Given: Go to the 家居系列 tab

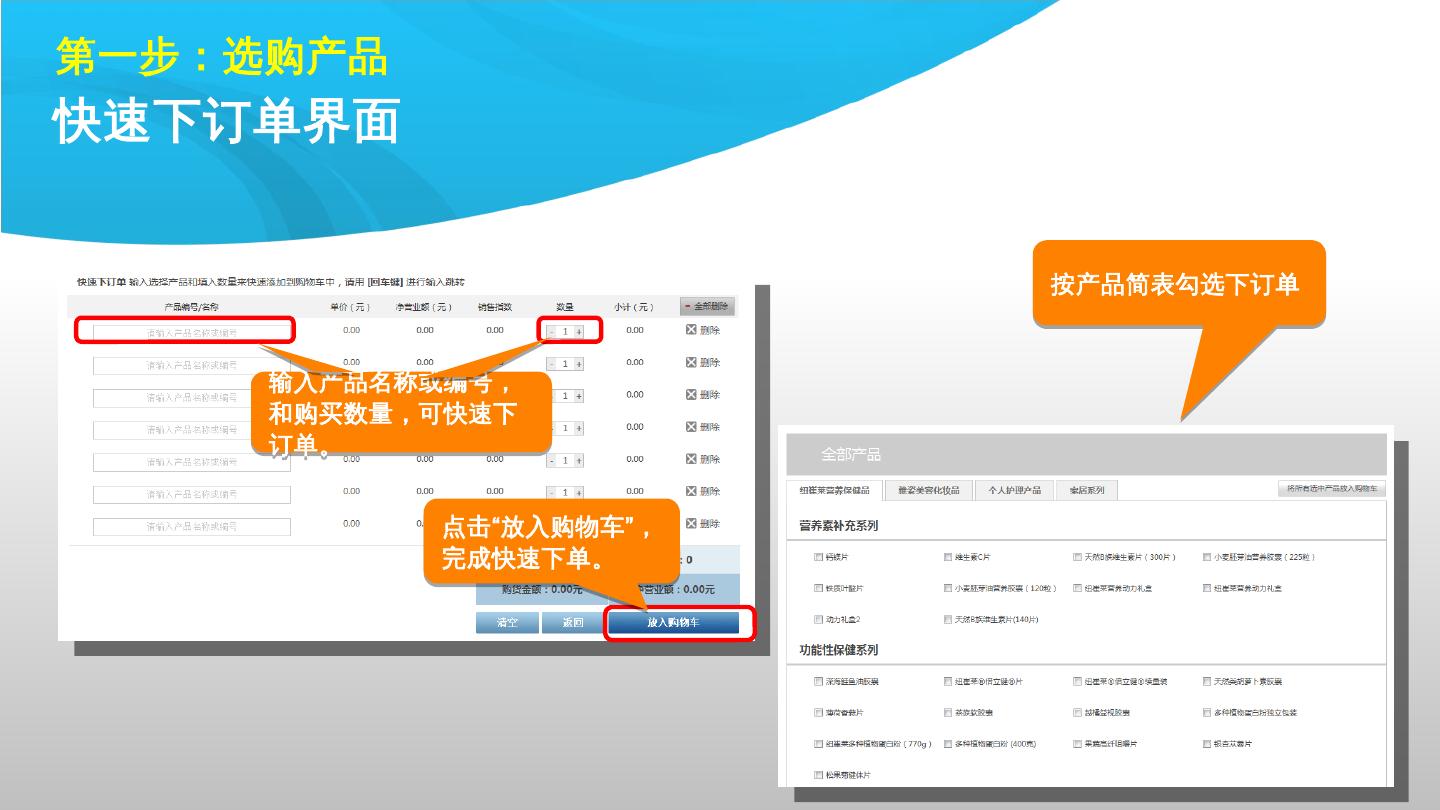Looking at the screenshot, I should click(1087, 490).
